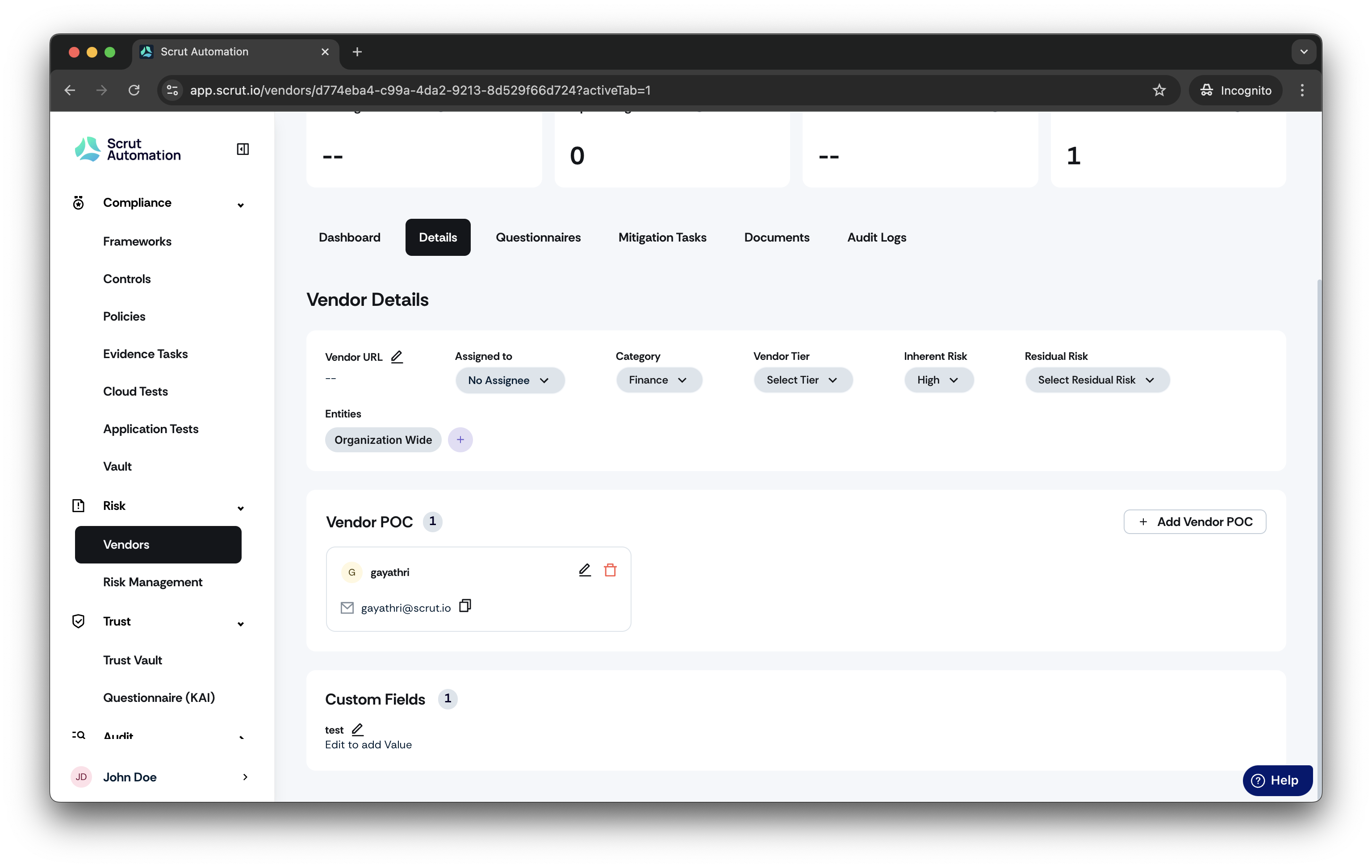Click the Organization Wide entity chip
The height and width of the screenshot is (868, 1372).
coord(383,440)
